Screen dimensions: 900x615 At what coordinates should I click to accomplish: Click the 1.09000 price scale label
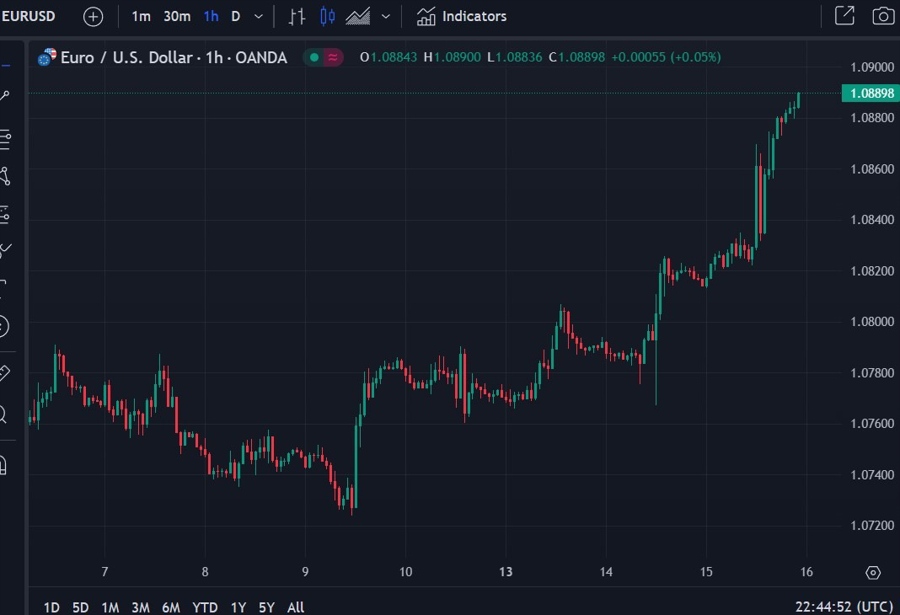(x=872, y=67)
